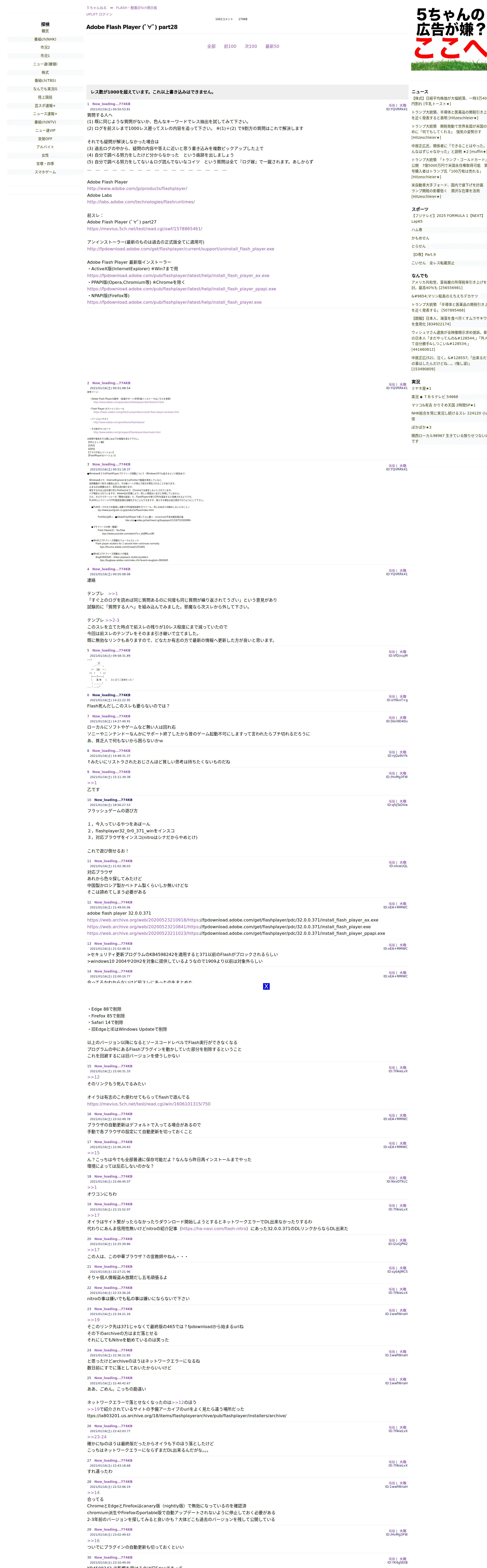Click ID:/HvMg3FW on post 29

397,1535
